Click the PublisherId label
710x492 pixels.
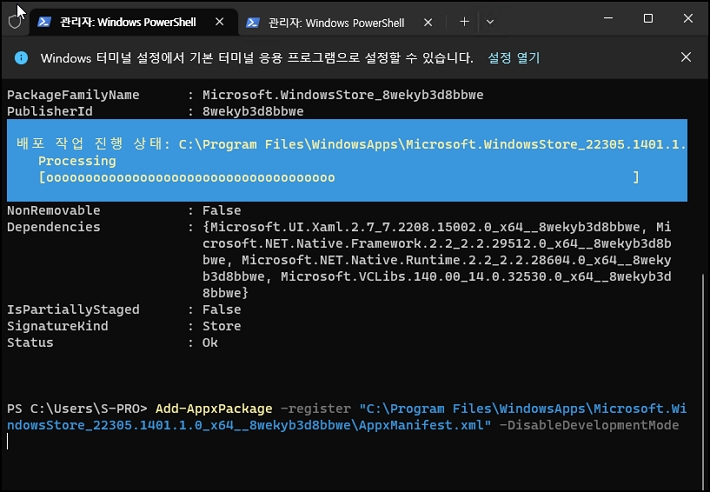coord(50,111)
